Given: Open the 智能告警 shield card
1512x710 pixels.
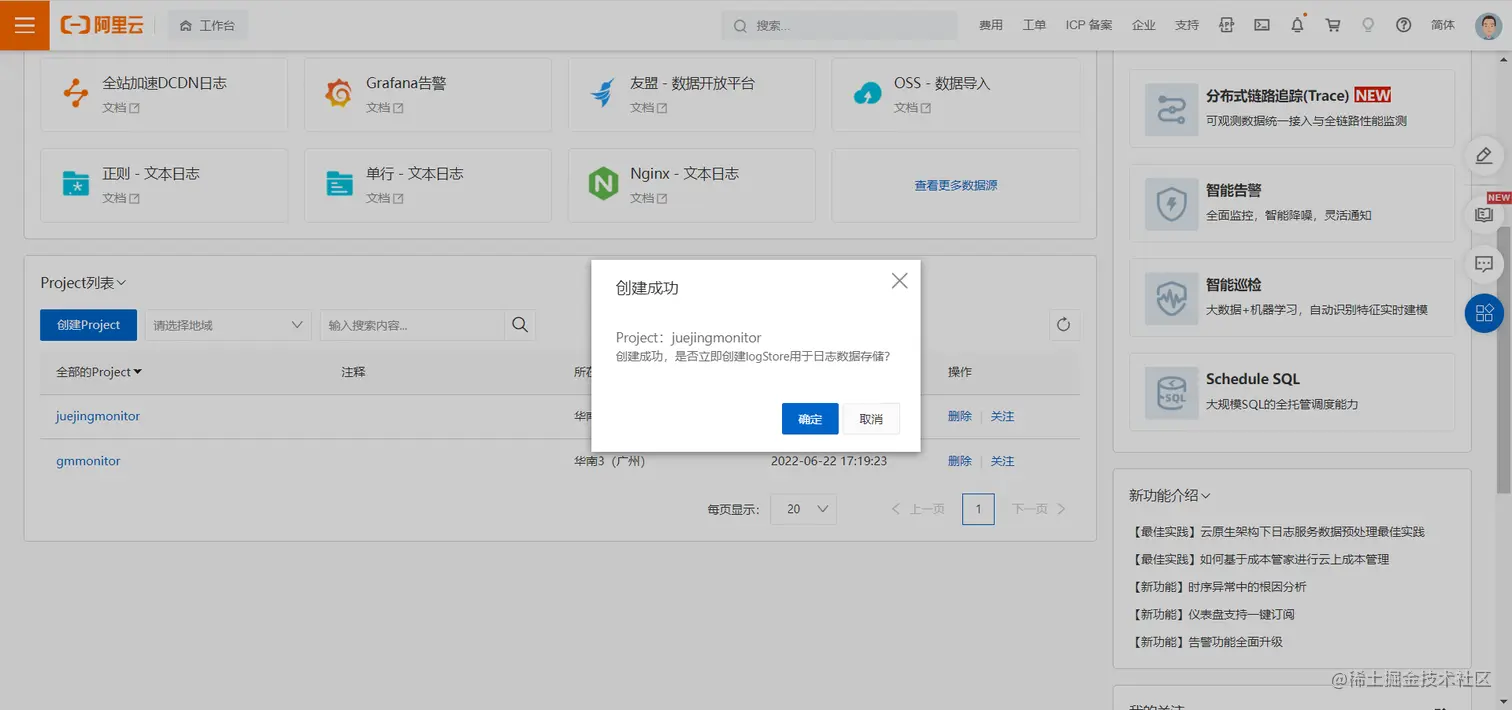Looking at the screenshot, I should coord(1292,203).
